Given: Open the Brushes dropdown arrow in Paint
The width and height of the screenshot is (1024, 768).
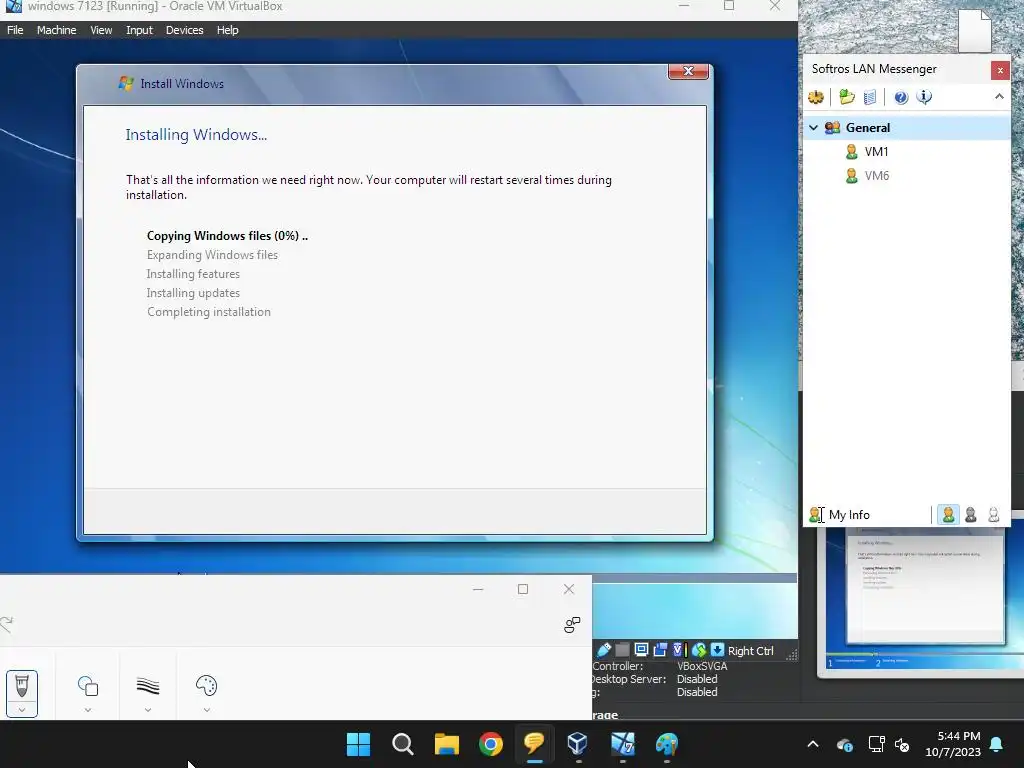Looking at the screenshot, I should point(22,710).
